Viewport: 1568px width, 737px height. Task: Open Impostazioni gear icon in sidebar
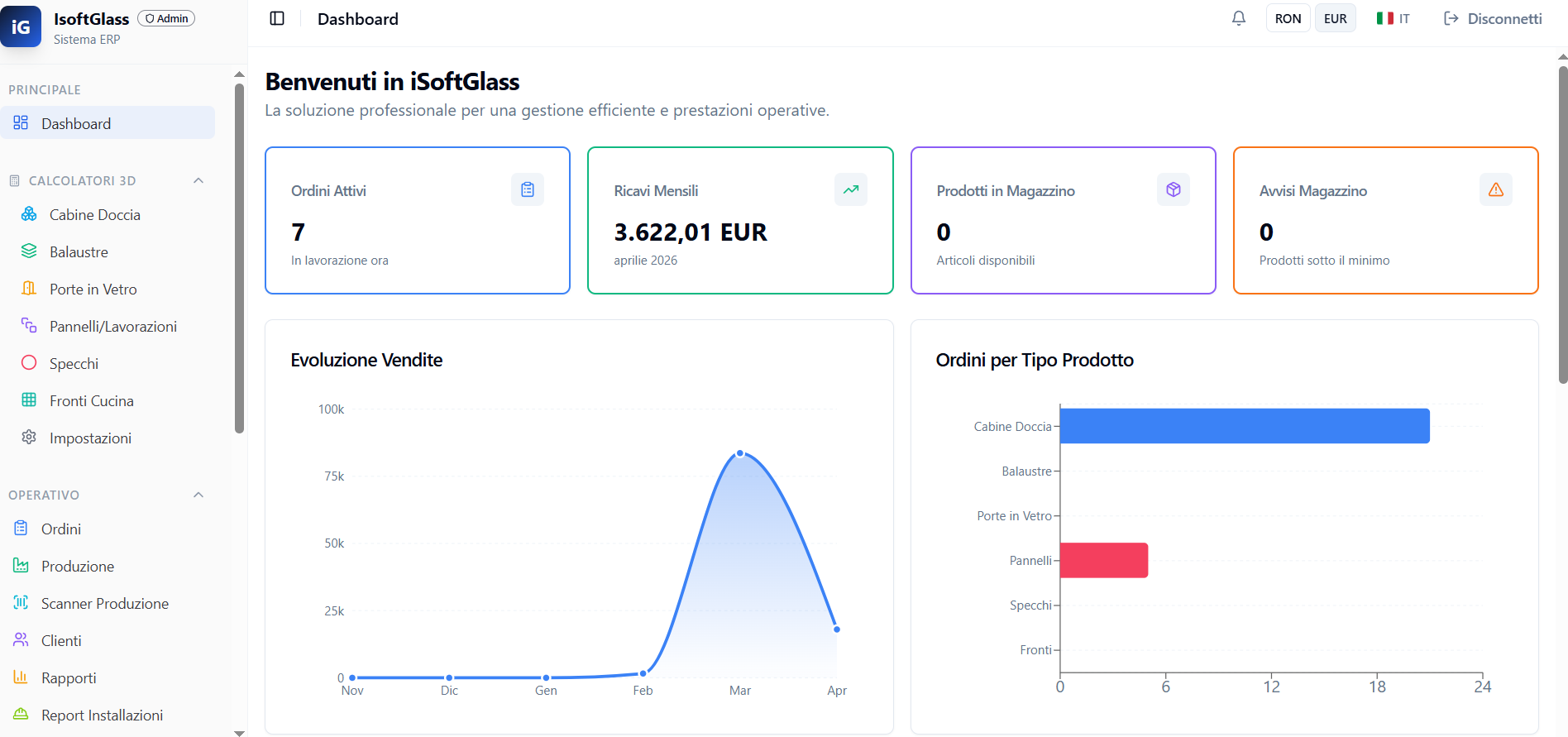[x=29, y=438]
